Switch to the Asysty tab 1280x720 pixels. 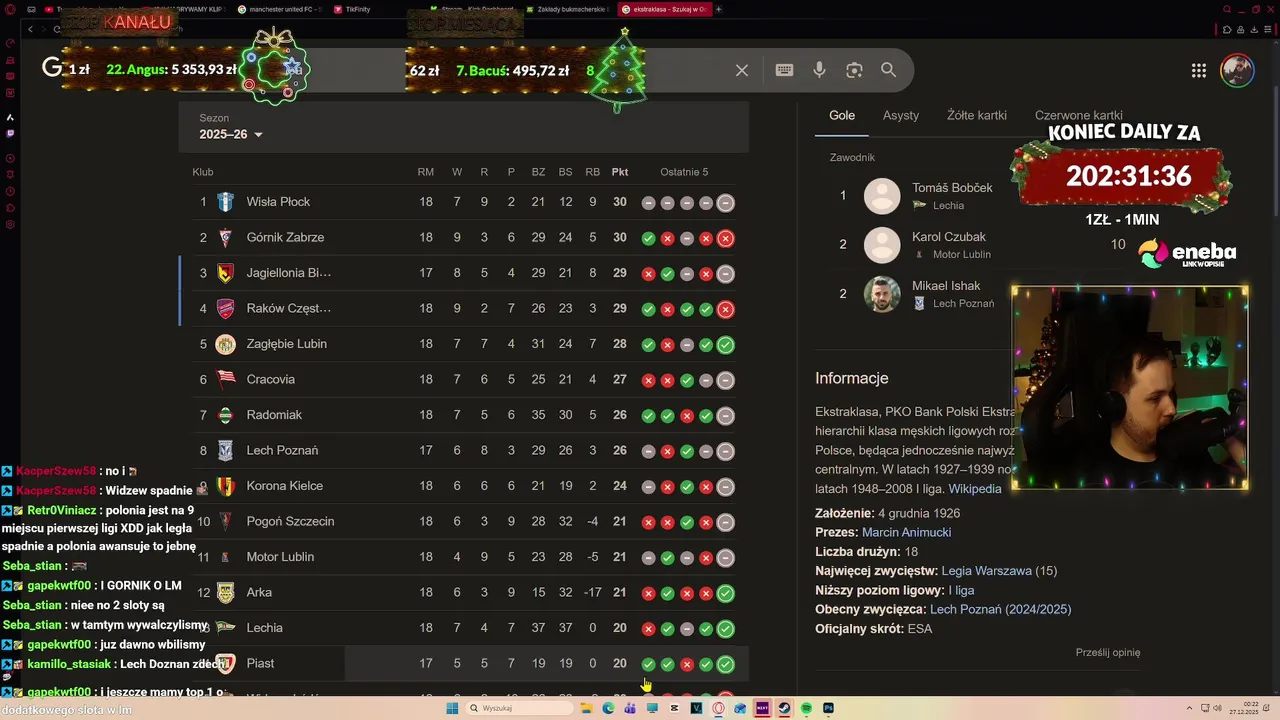pos(901,115)
